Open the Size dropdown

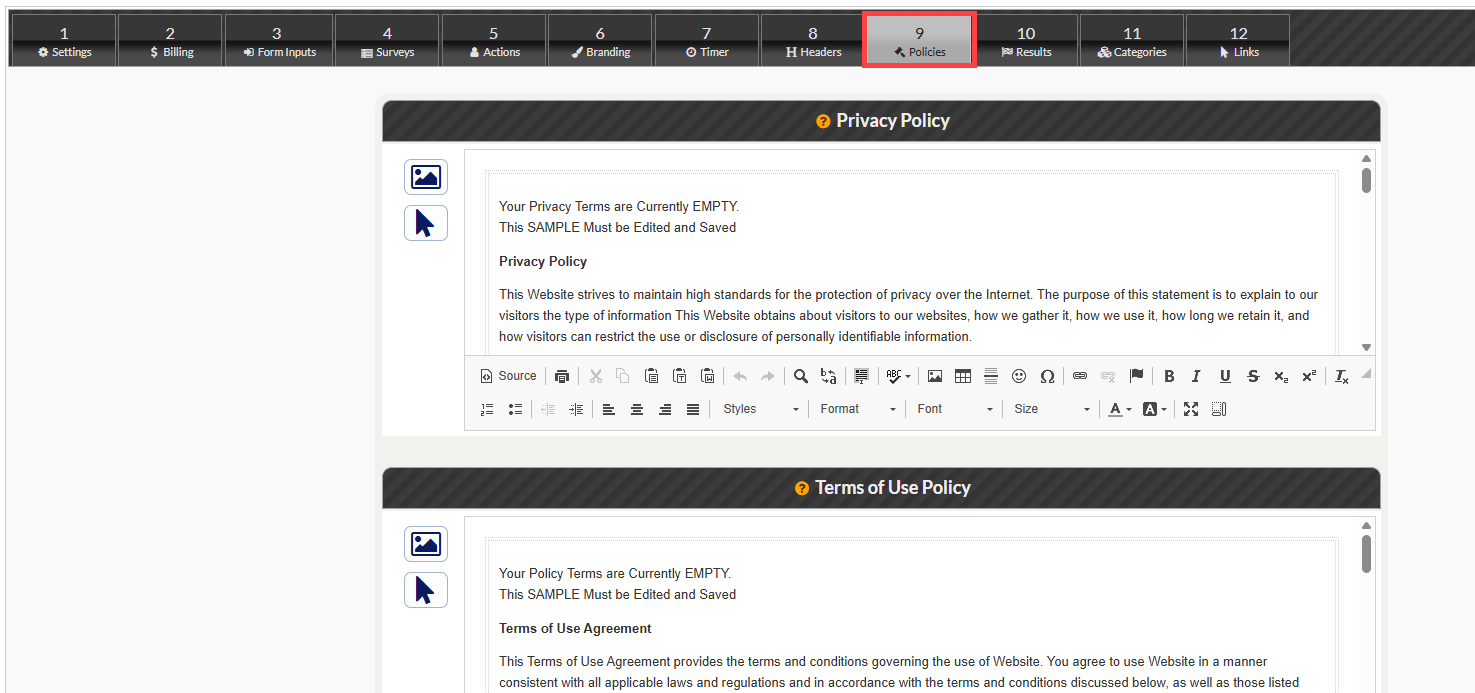(x=1051, y=409)
